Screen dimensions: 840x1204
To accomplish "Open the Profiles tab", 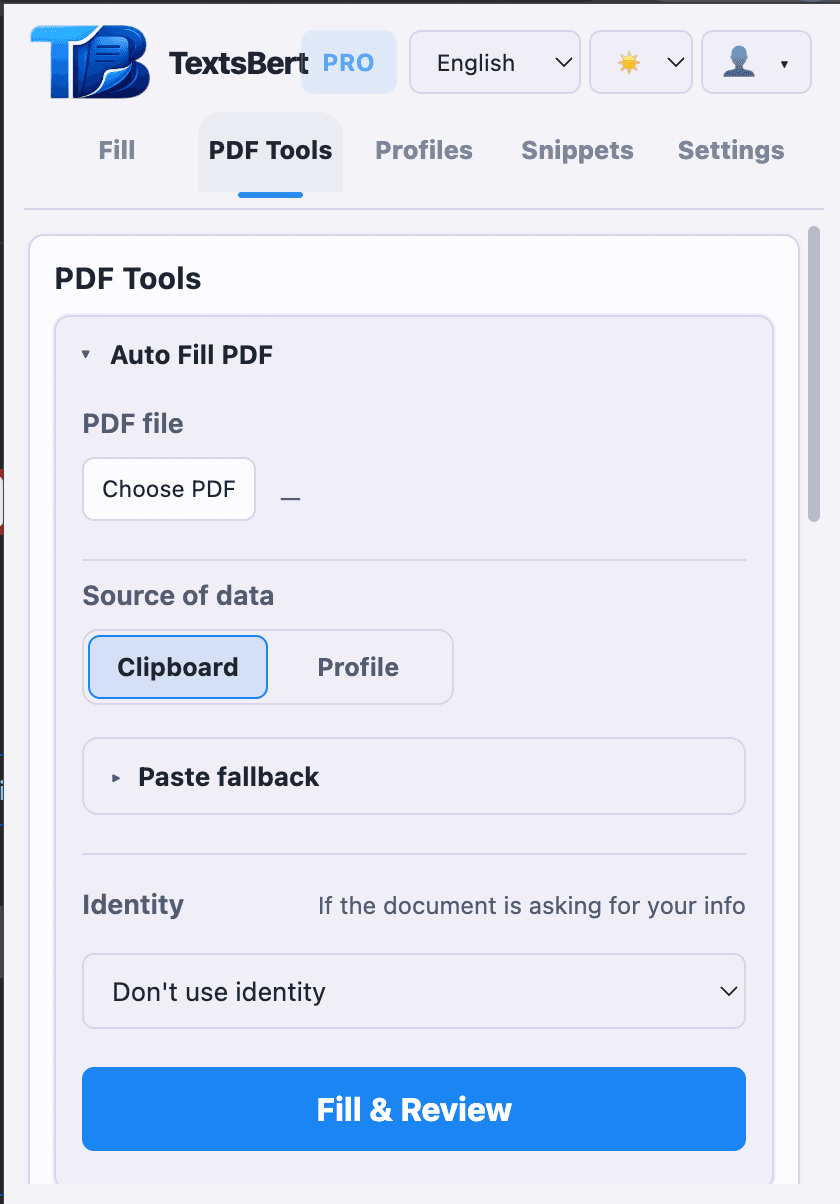I will coord(423,150).
